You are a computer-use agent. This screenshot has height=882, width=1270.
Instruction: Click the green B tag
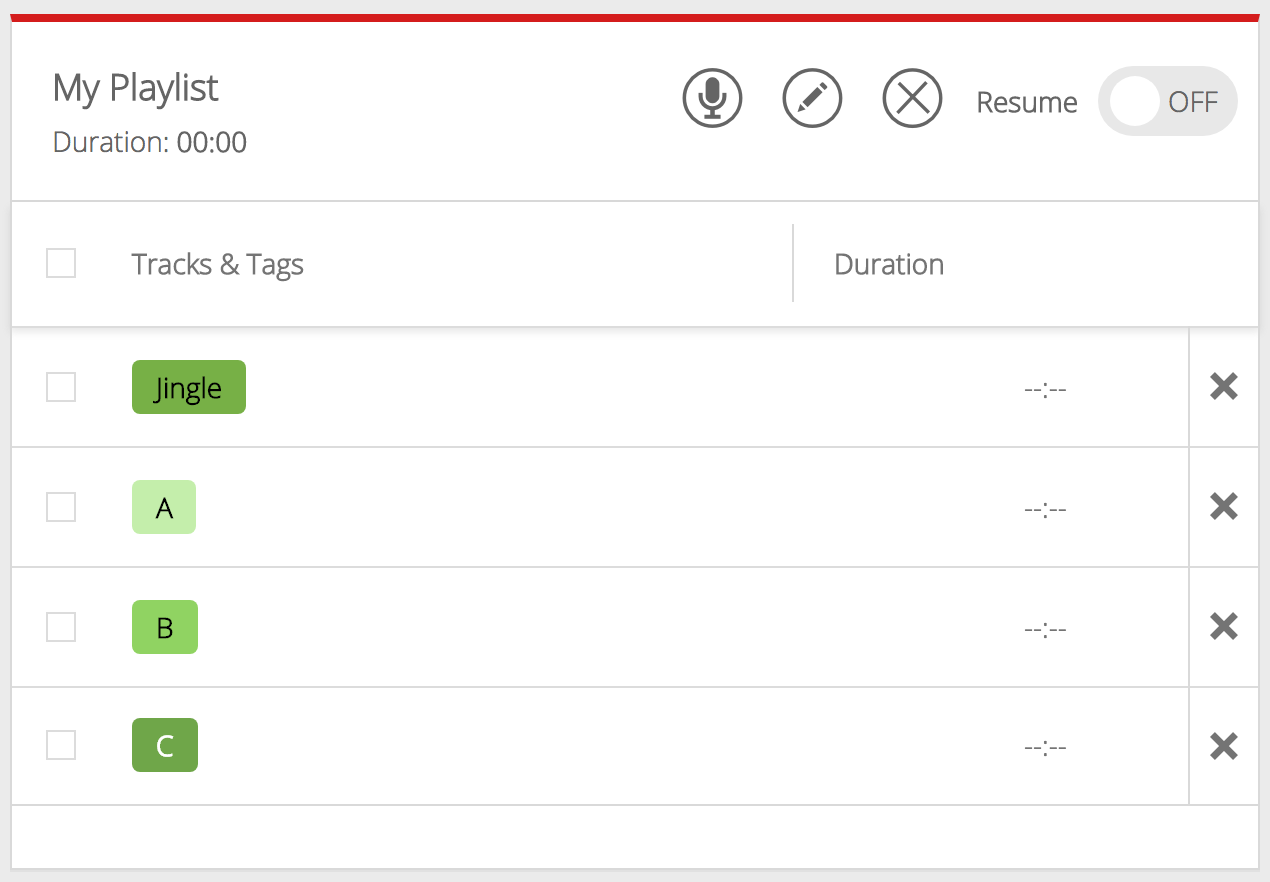pyautogui.click(x=165, y=627)
